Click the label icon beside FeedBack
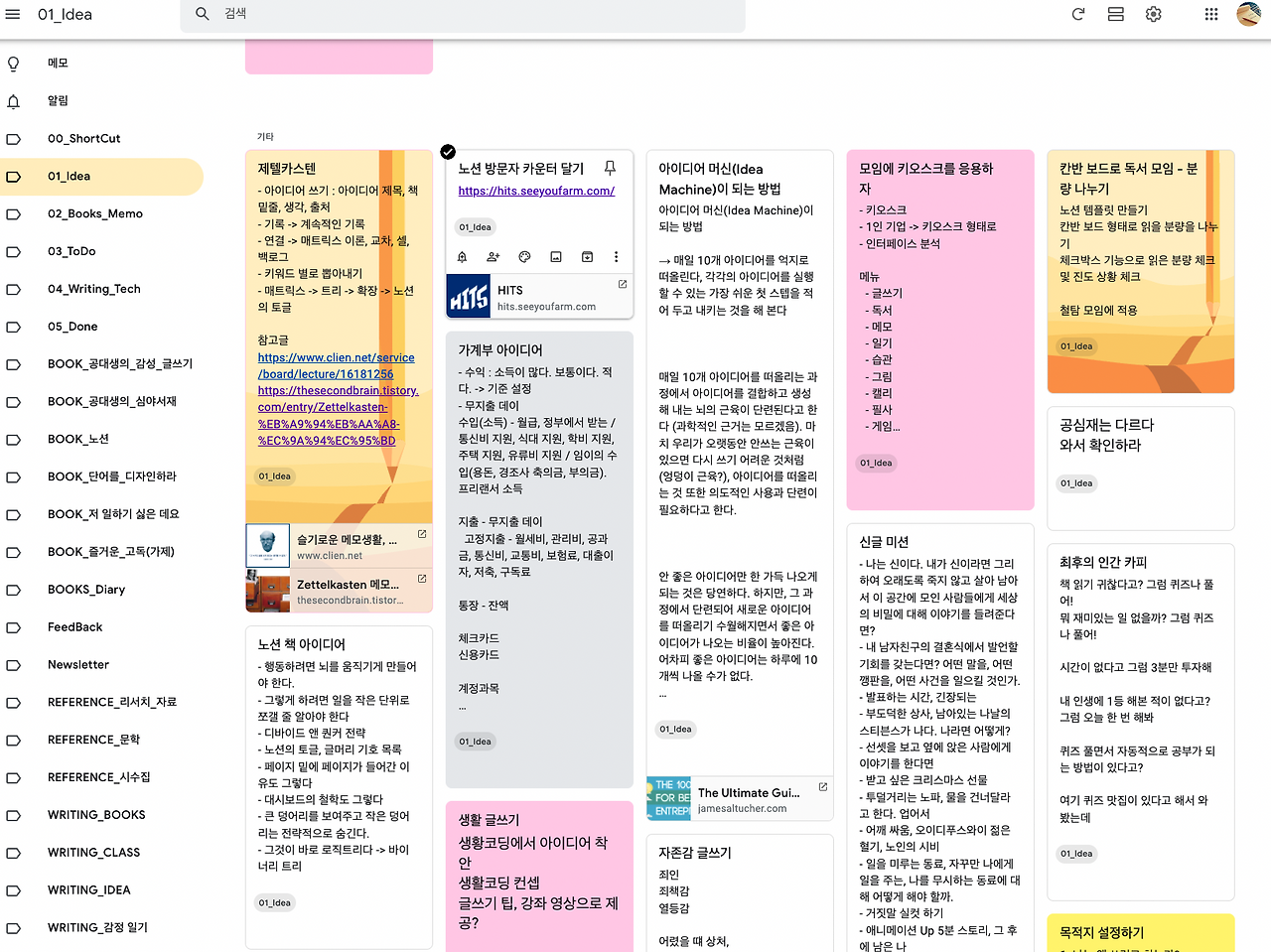This screenshot has height=952, width=1271. click(x=14, y=627)
